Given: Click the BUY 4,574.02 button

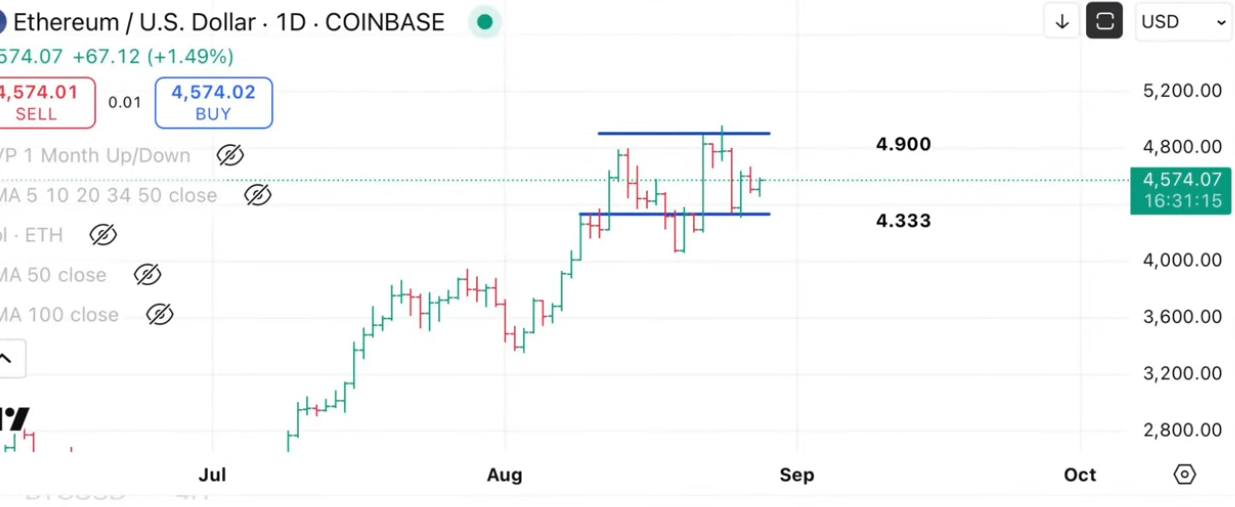Looking at the screenshot, I should point(213,102).
